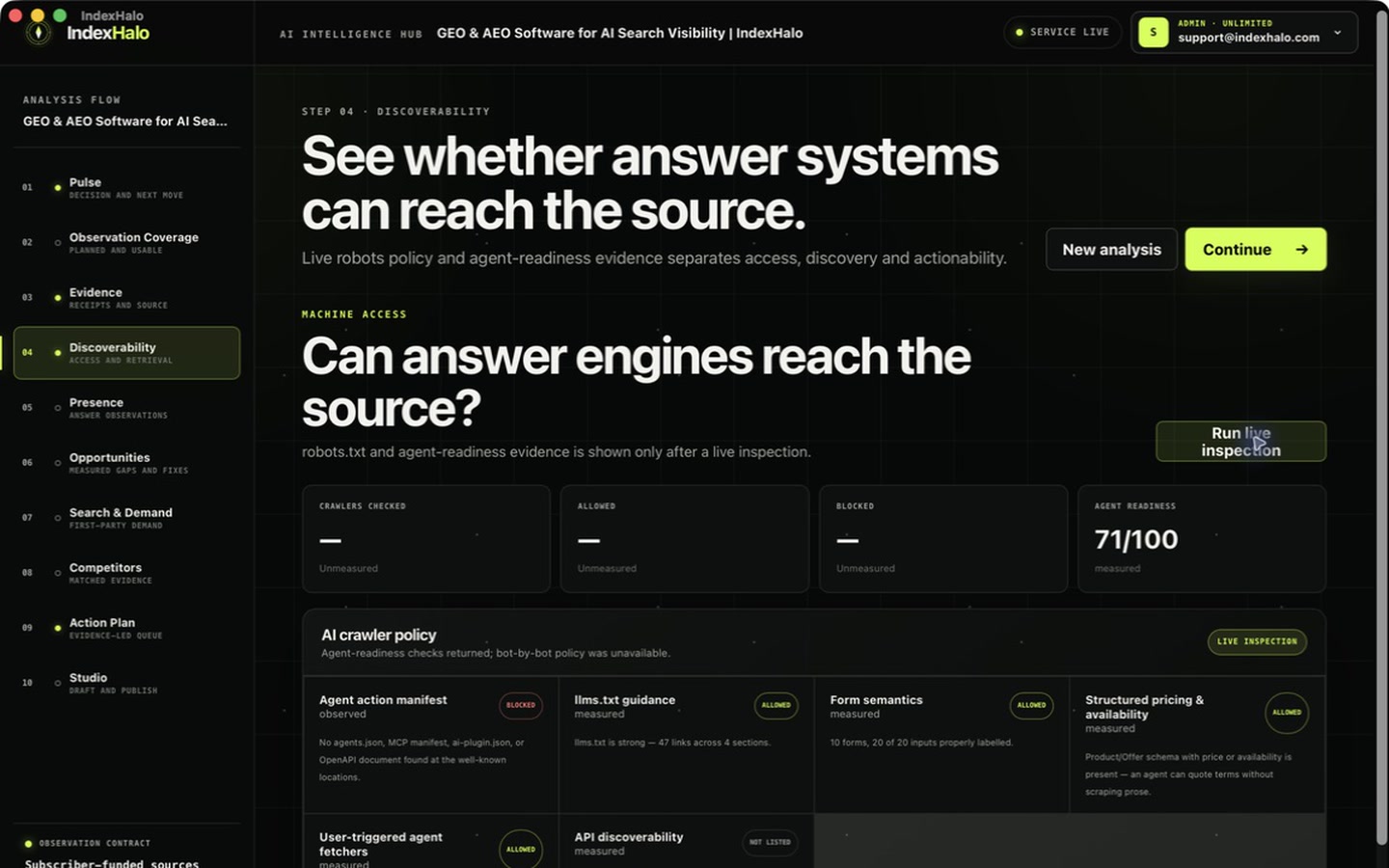Click Not Listed badge on API discoverability
Screen dimensions: 1389x868
pos(770,842)
